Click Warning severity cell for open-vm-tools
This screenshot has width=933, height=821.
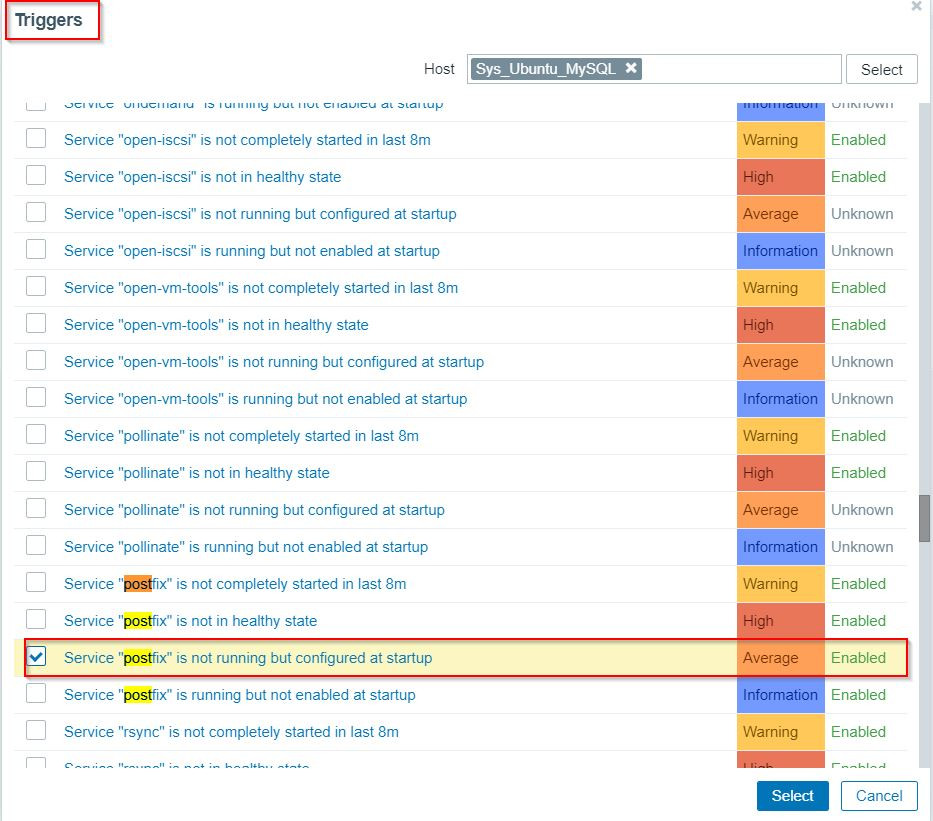coord(780,288)
